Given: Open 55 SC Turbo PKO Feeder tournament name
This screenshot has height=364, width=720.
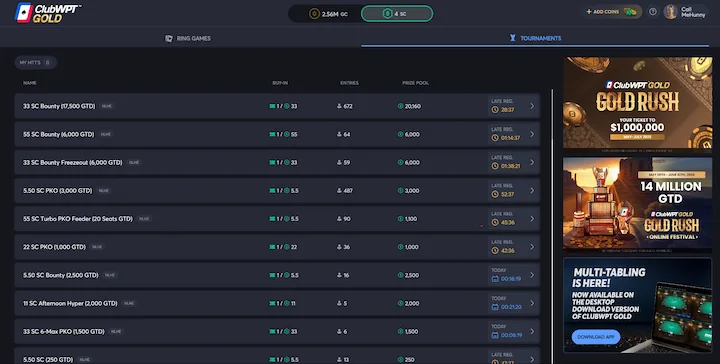Looking at the screenshot, I should point(78,219).
